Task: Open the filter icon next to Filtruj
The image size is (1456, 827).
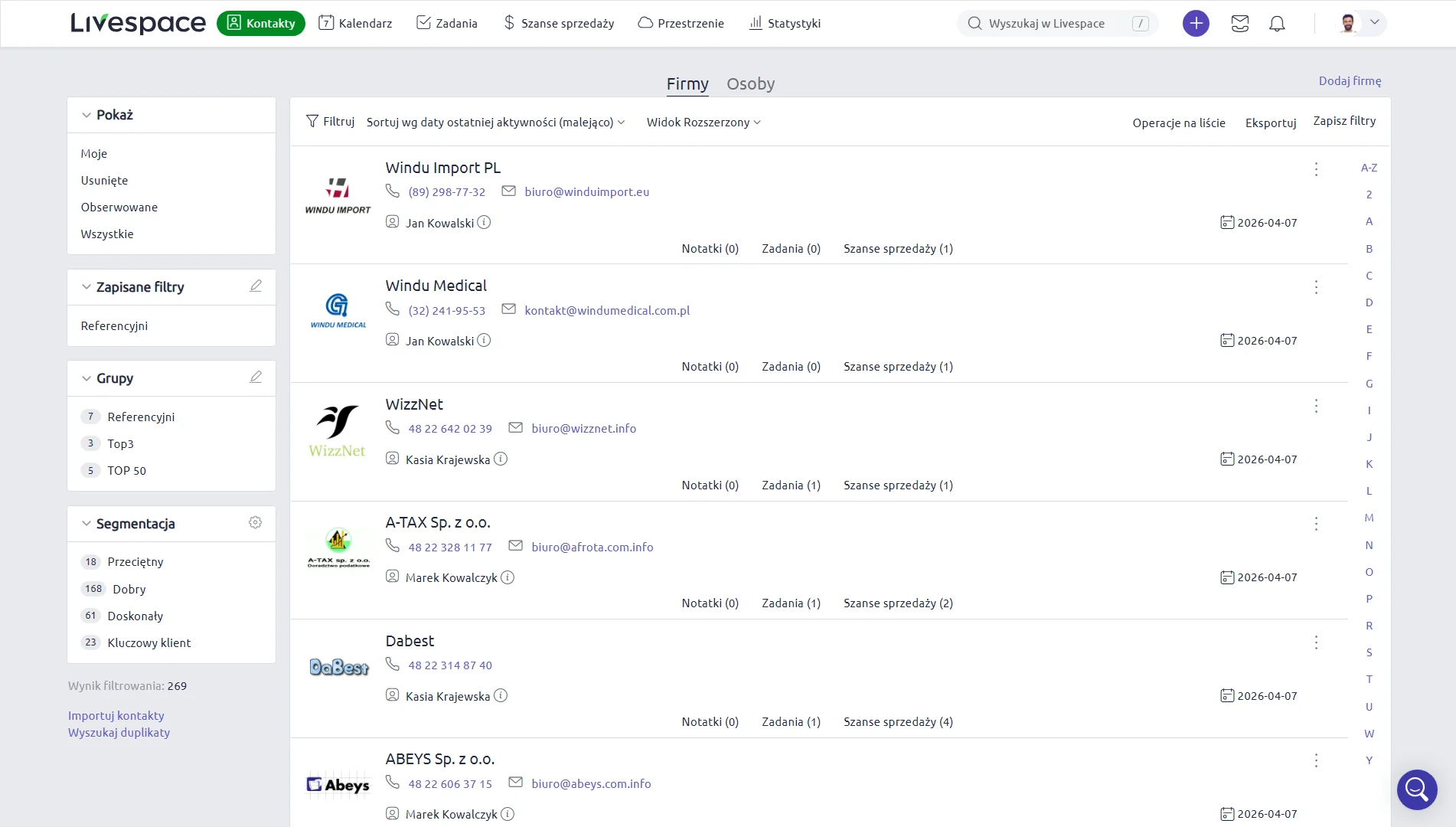Action: click(x=313, y=121)
